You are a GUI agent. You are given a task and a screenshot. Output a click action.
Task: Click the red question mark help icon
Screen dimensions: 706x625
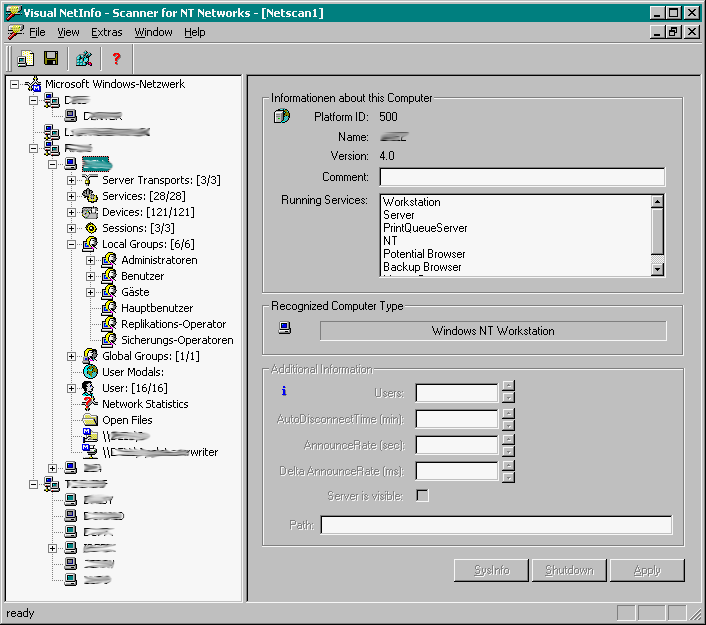[116, 59]
